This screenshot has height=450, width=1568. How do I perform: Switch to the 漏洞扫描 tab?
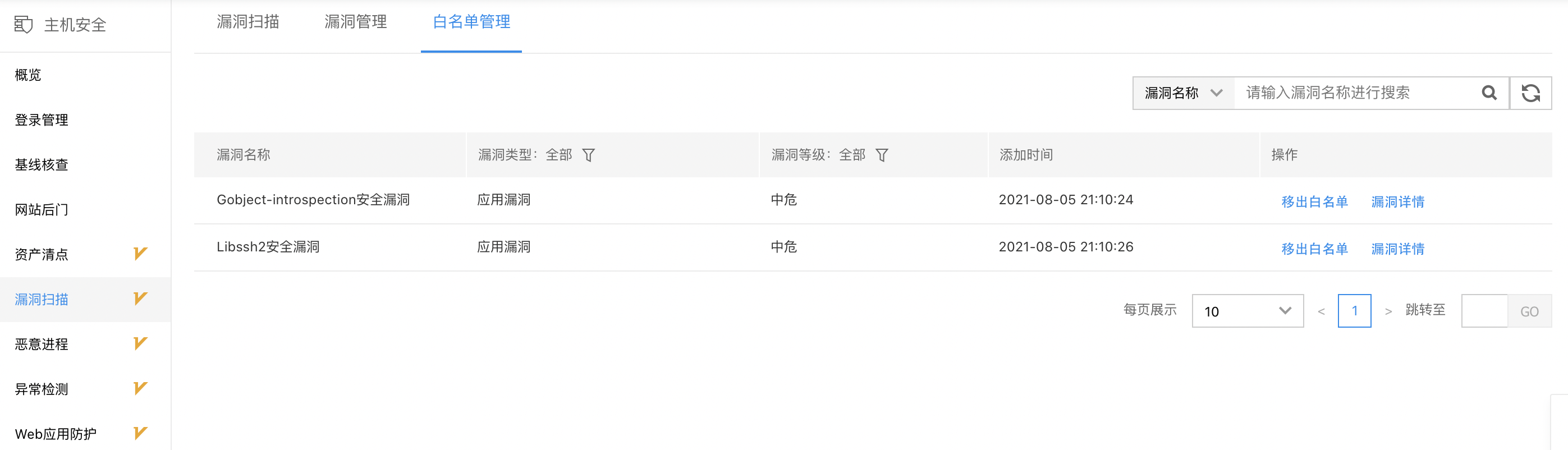(247, 22)
